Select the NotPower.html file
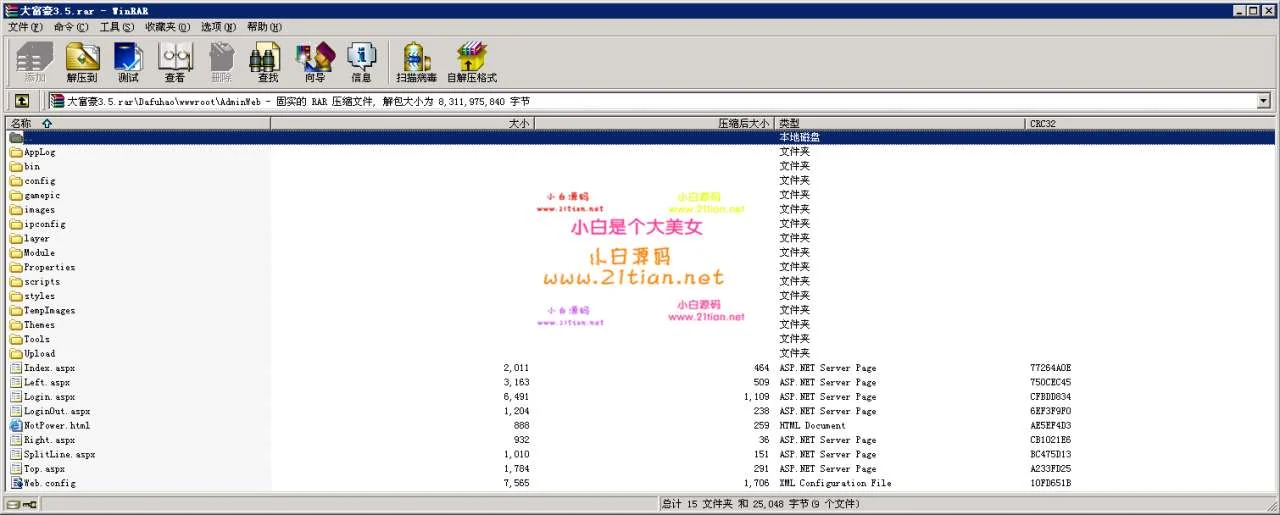The height and width of the screenshot is (515, 1280). click(x=56, y=426)
